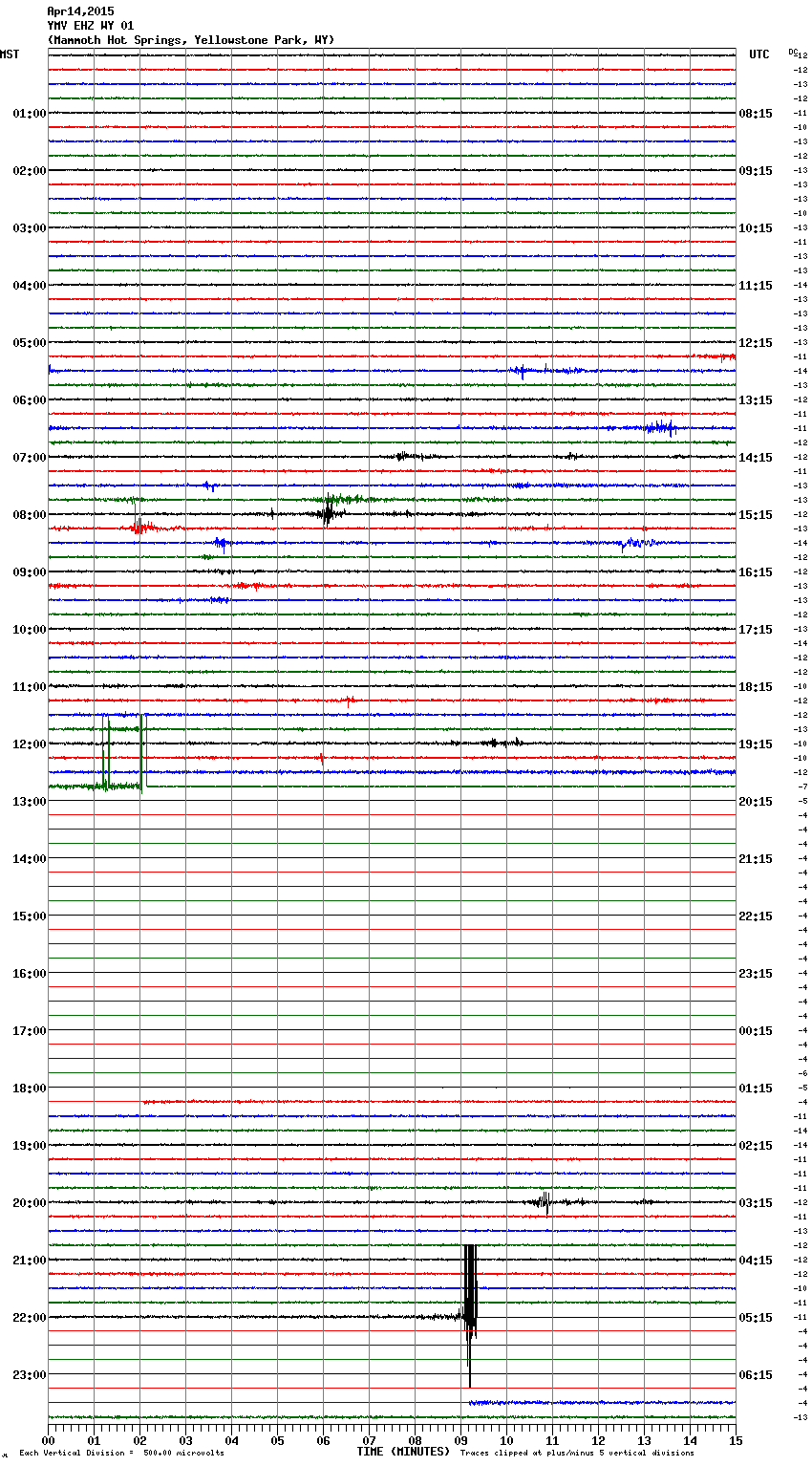This screenshot has width=812, height=1466.
Task: Click the "03:15" UTC time label
Action: tap(756, 1203)
